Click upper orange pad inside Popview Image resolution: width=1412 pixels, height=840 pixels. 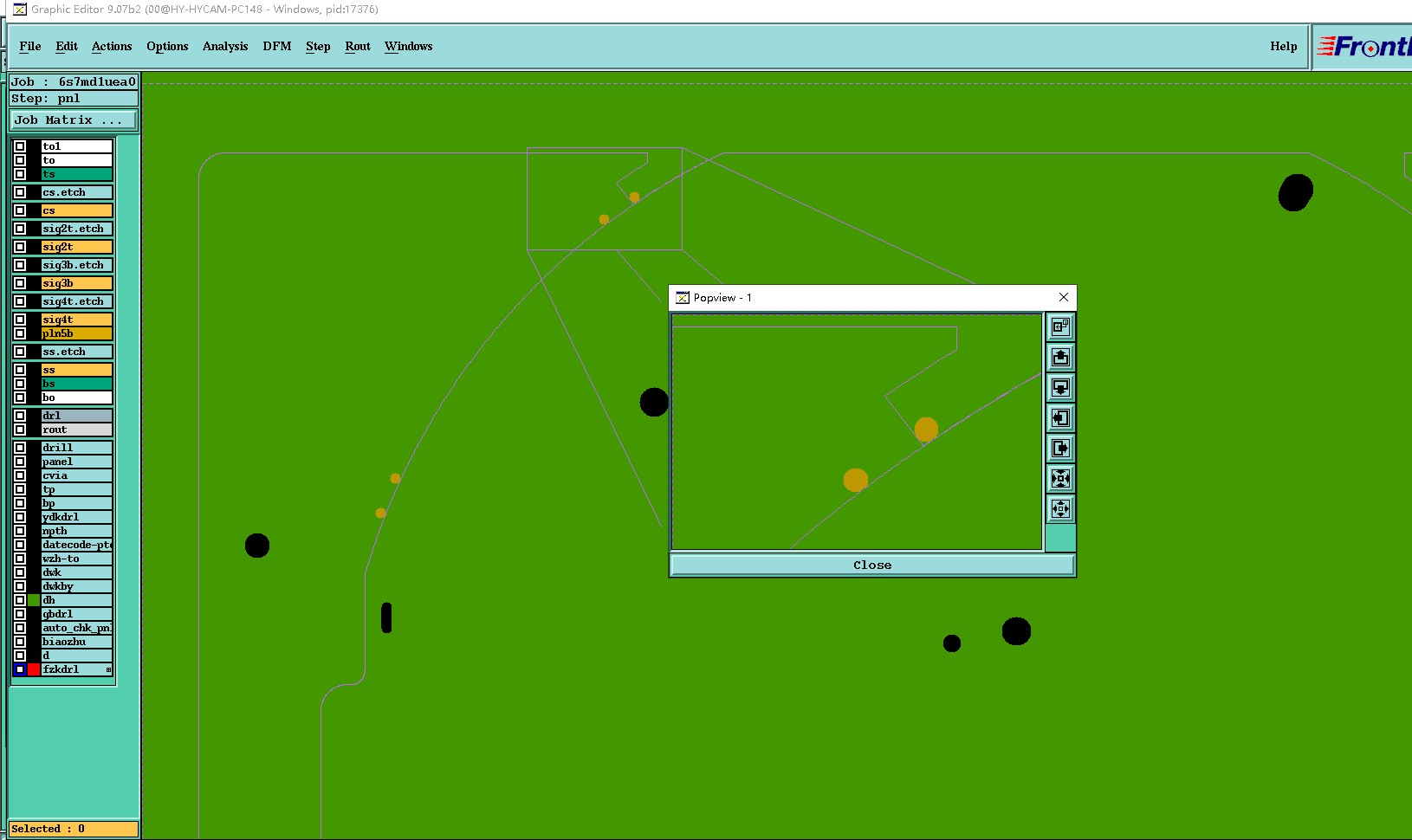(926, 430)
